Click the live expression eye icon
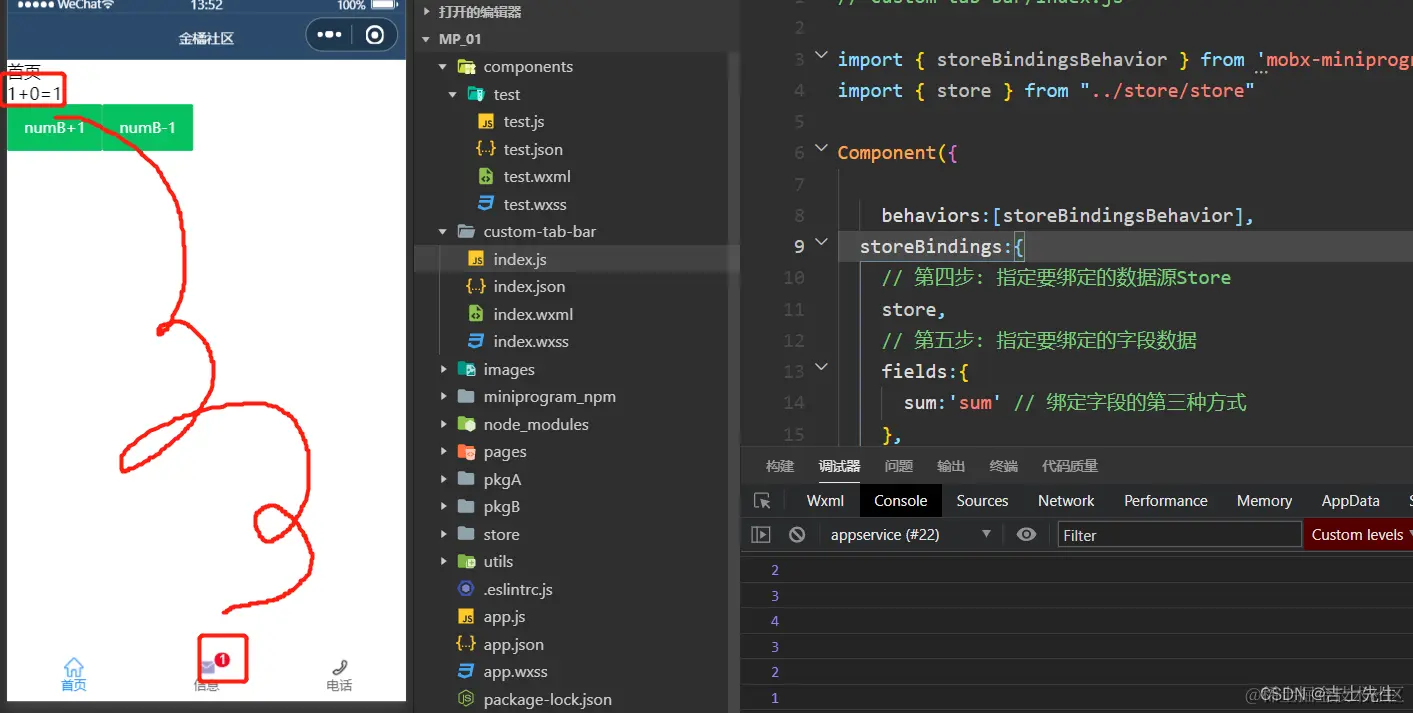Viewport: 1413px width, 713px height. [x=1026, y=535]
